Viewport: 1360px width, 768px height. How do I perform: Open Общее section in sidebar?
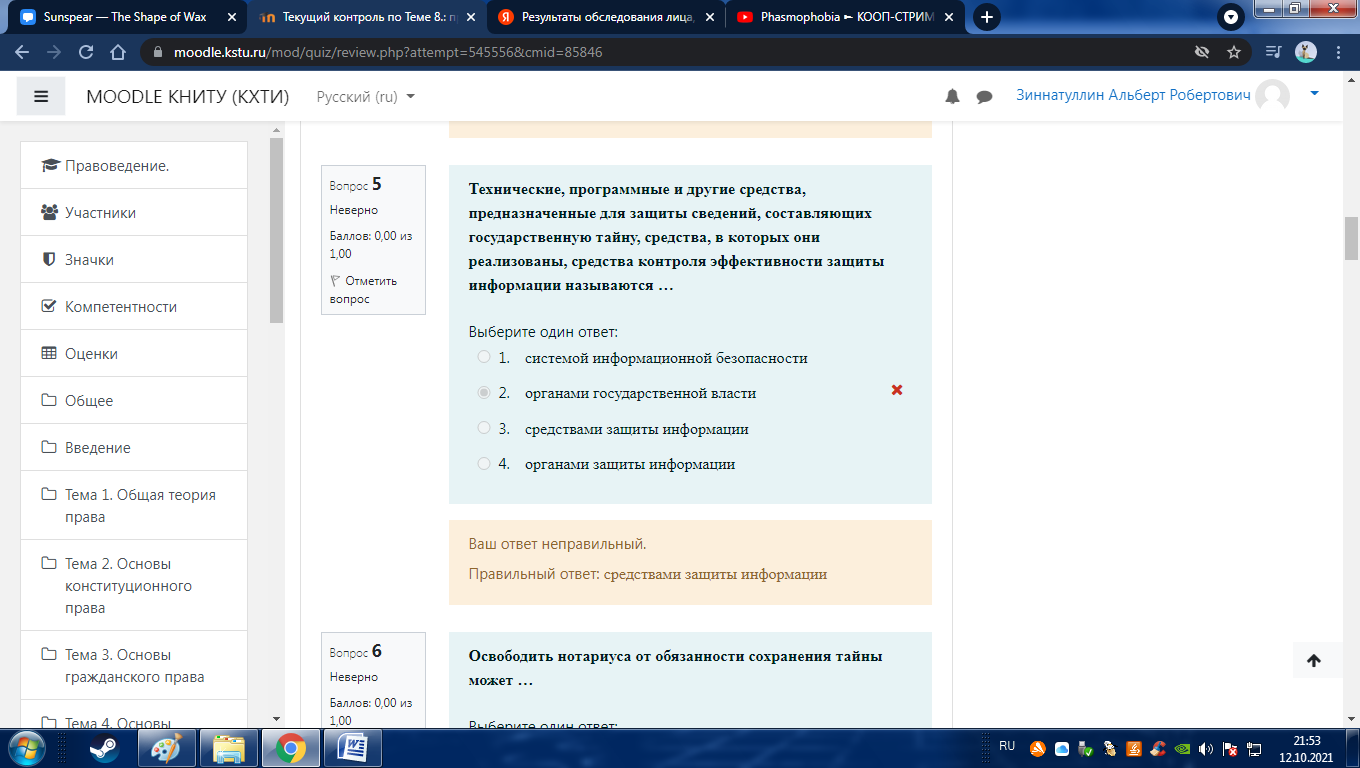(134, 400)
